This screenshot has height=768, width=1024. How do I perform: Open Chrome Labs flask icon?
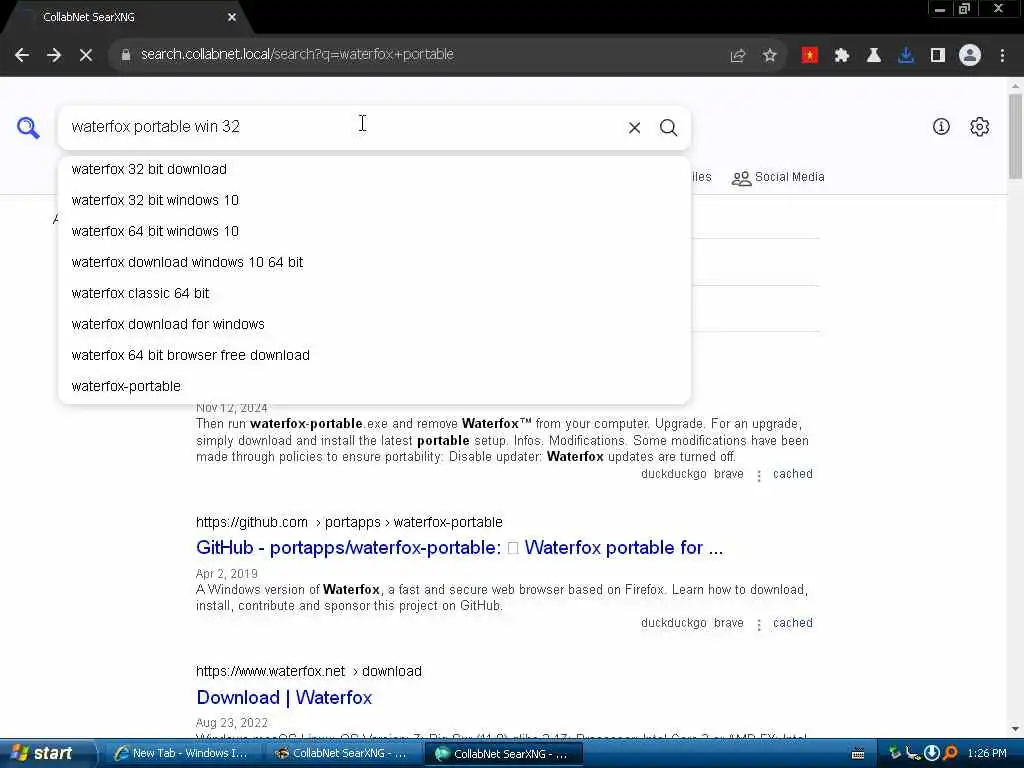874,56
